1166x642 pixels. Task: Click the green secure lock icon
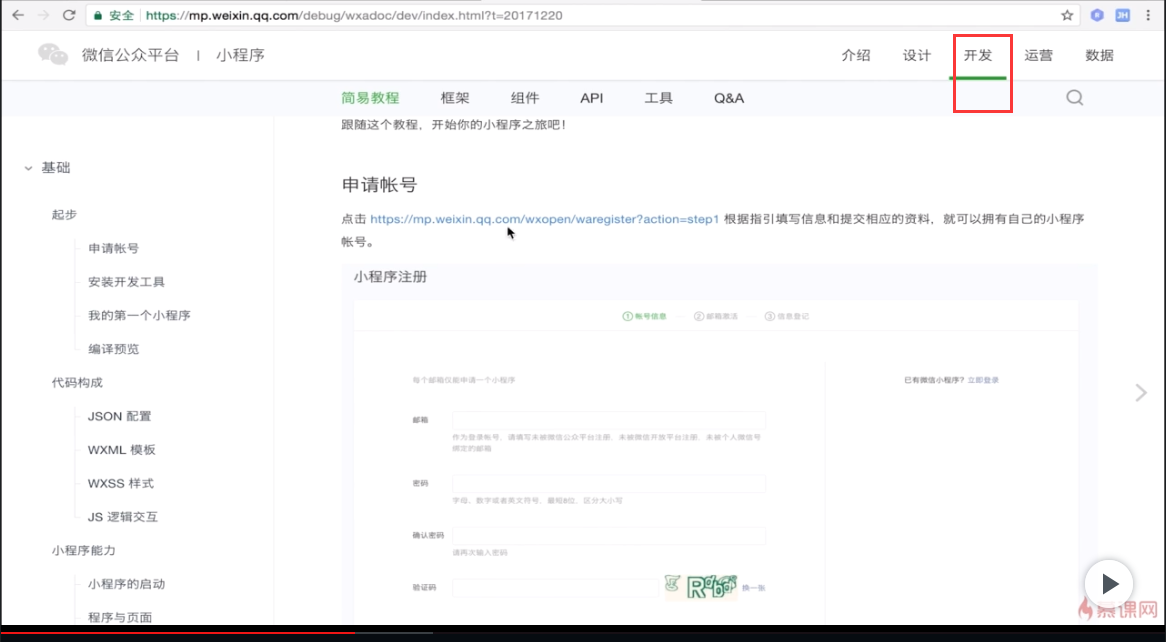(x=98, y=15)
